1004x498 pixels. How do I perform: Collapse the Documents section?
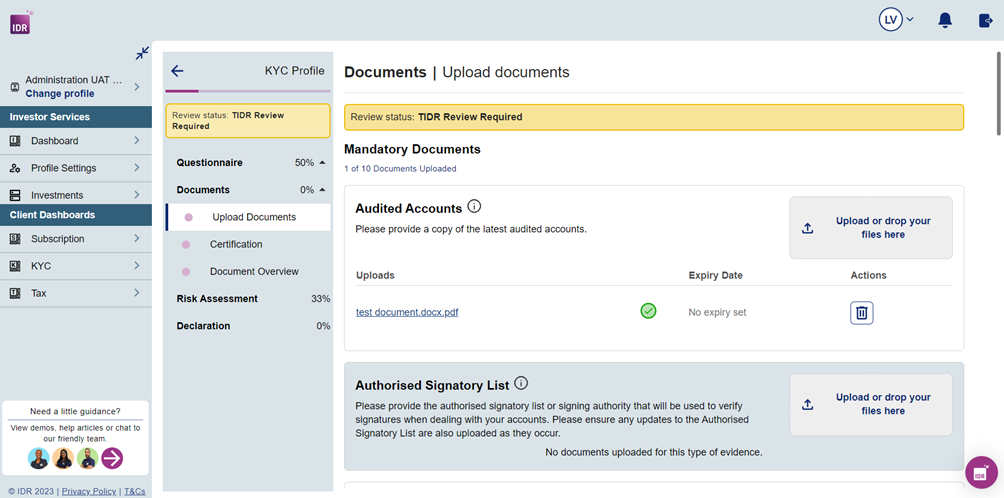(322, 190)
